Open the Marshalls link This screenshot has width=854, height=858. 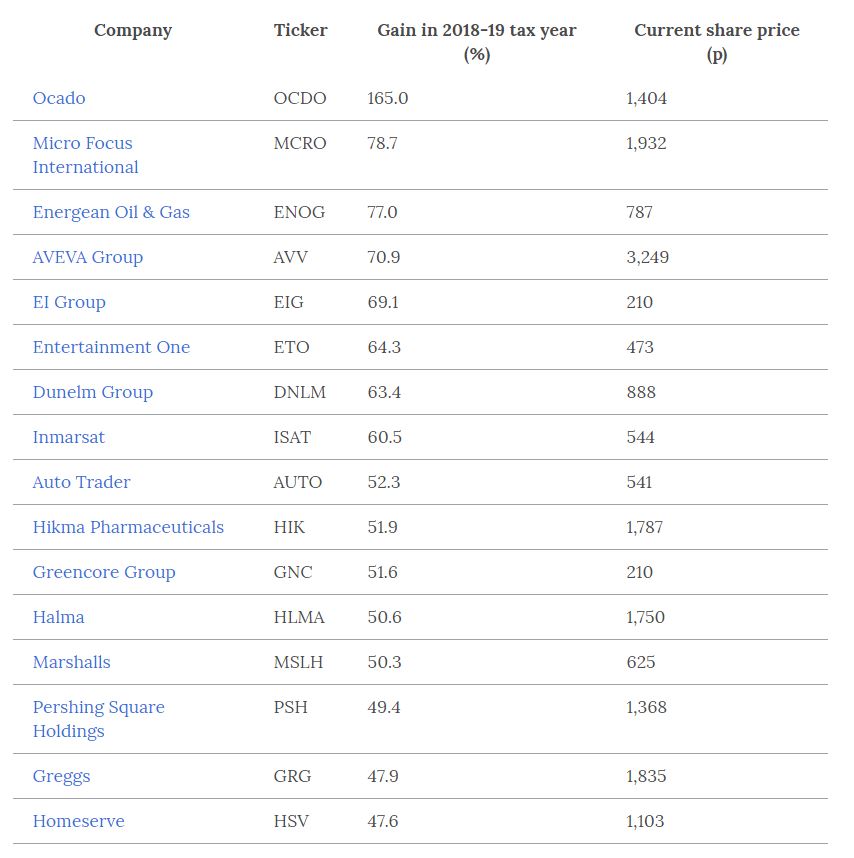click(x=71, y=663)
